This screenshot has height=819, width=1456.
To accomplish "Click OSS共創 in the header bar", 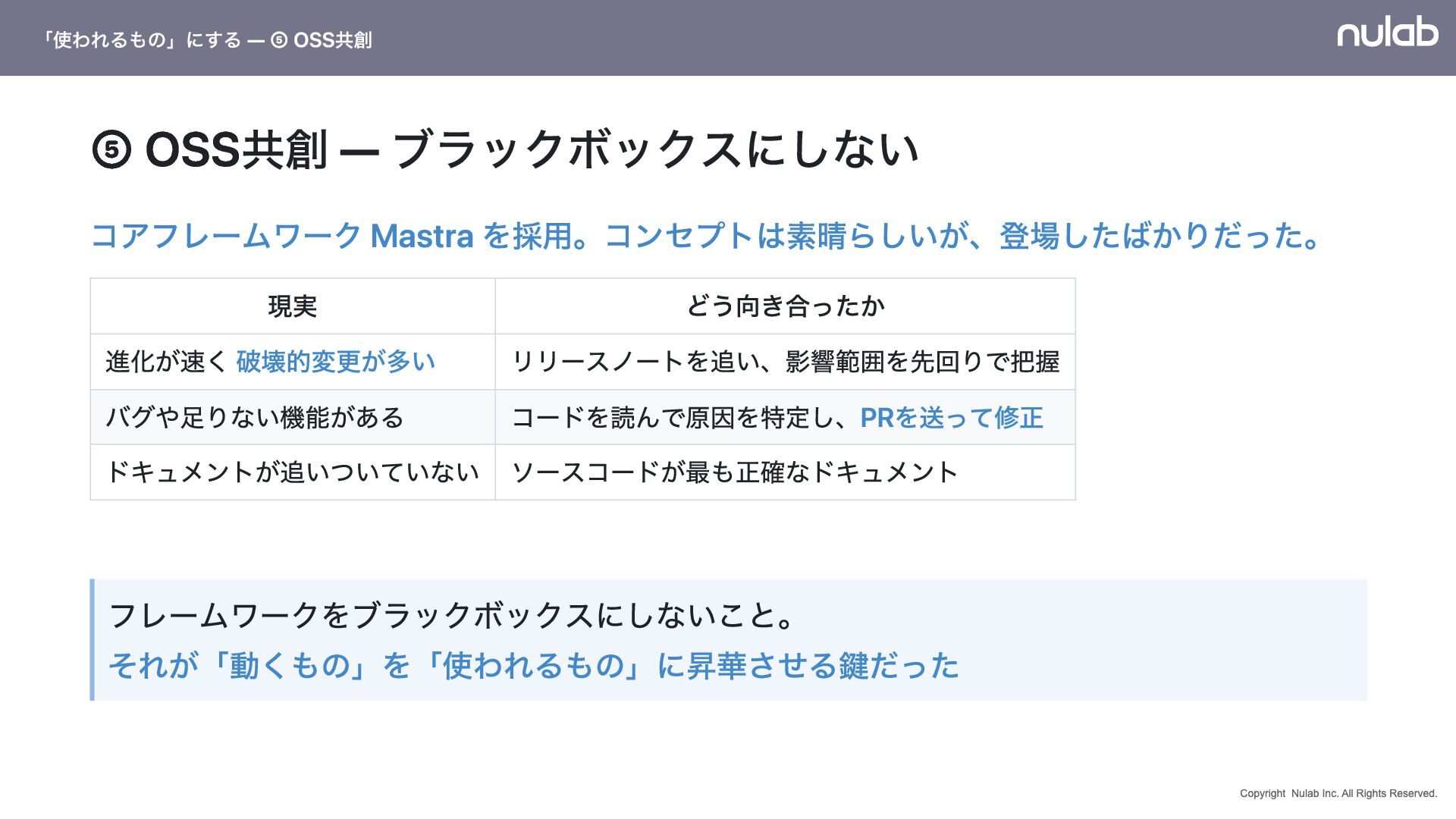I will [332, 40].
